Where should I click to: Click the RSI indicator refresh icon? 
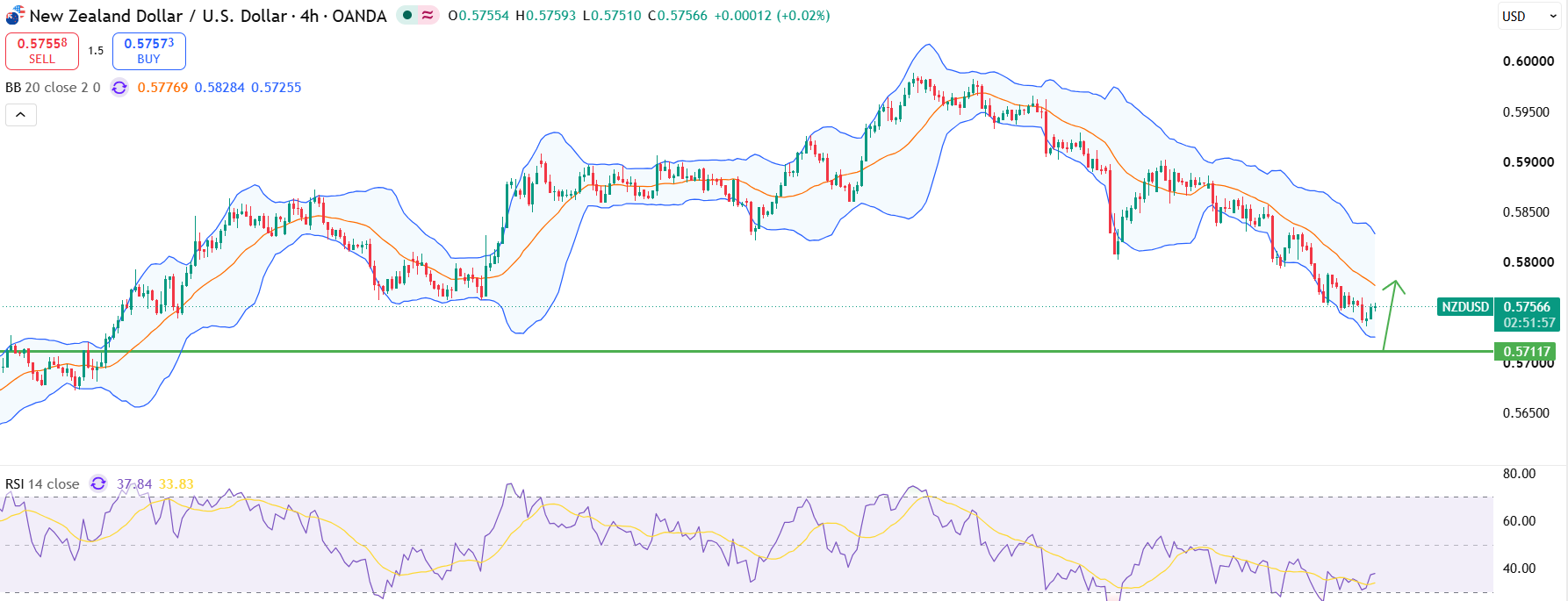(x=98, y=483)
